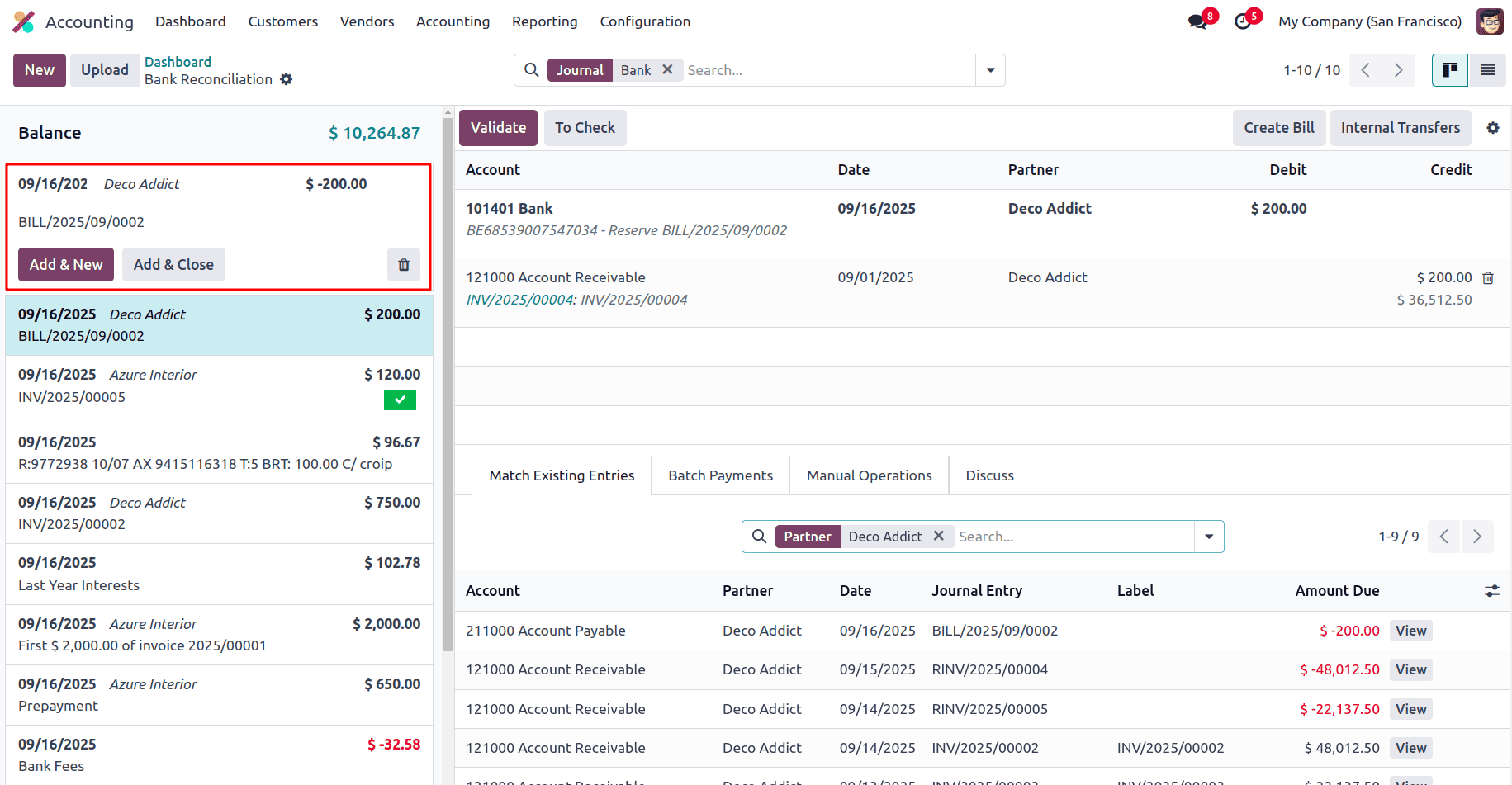Open the gear menu beside Internal Transfers

1493,128
